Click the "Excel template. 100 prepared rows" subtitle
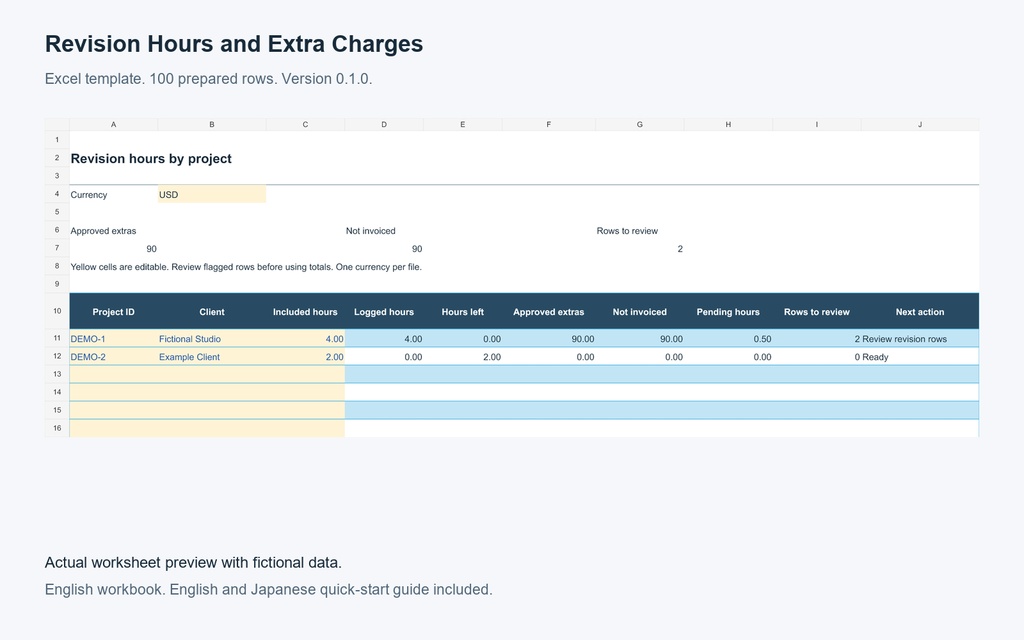This screenshot has width=1024, height=640. click(x=208, y=79)
